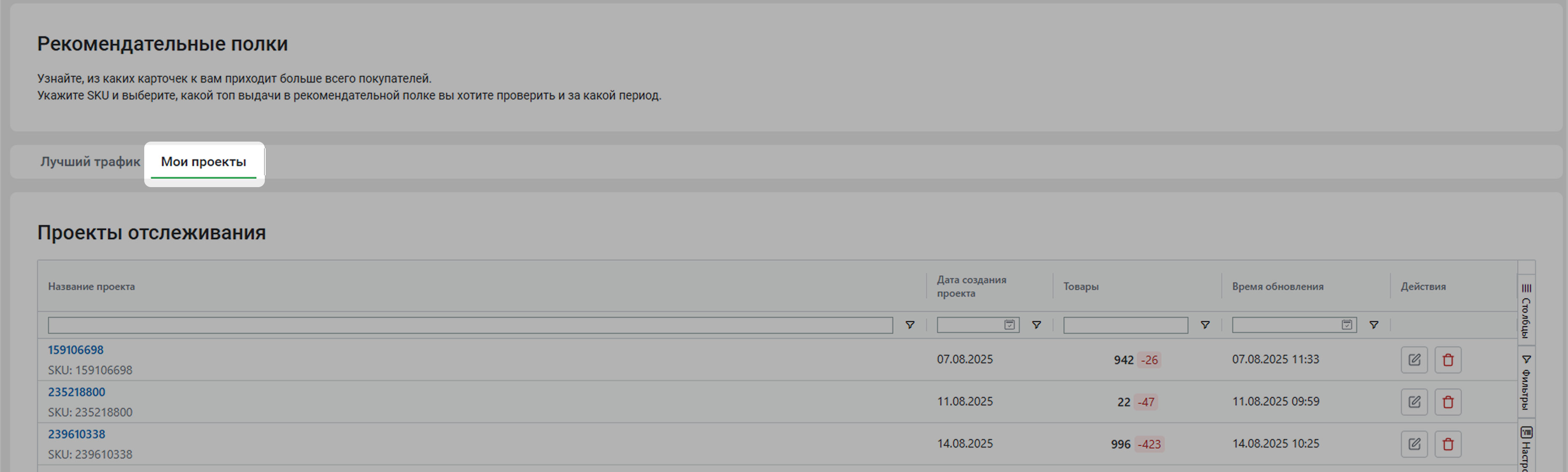Delete project 235218800 with trash icon

(x=1447, y=402)
